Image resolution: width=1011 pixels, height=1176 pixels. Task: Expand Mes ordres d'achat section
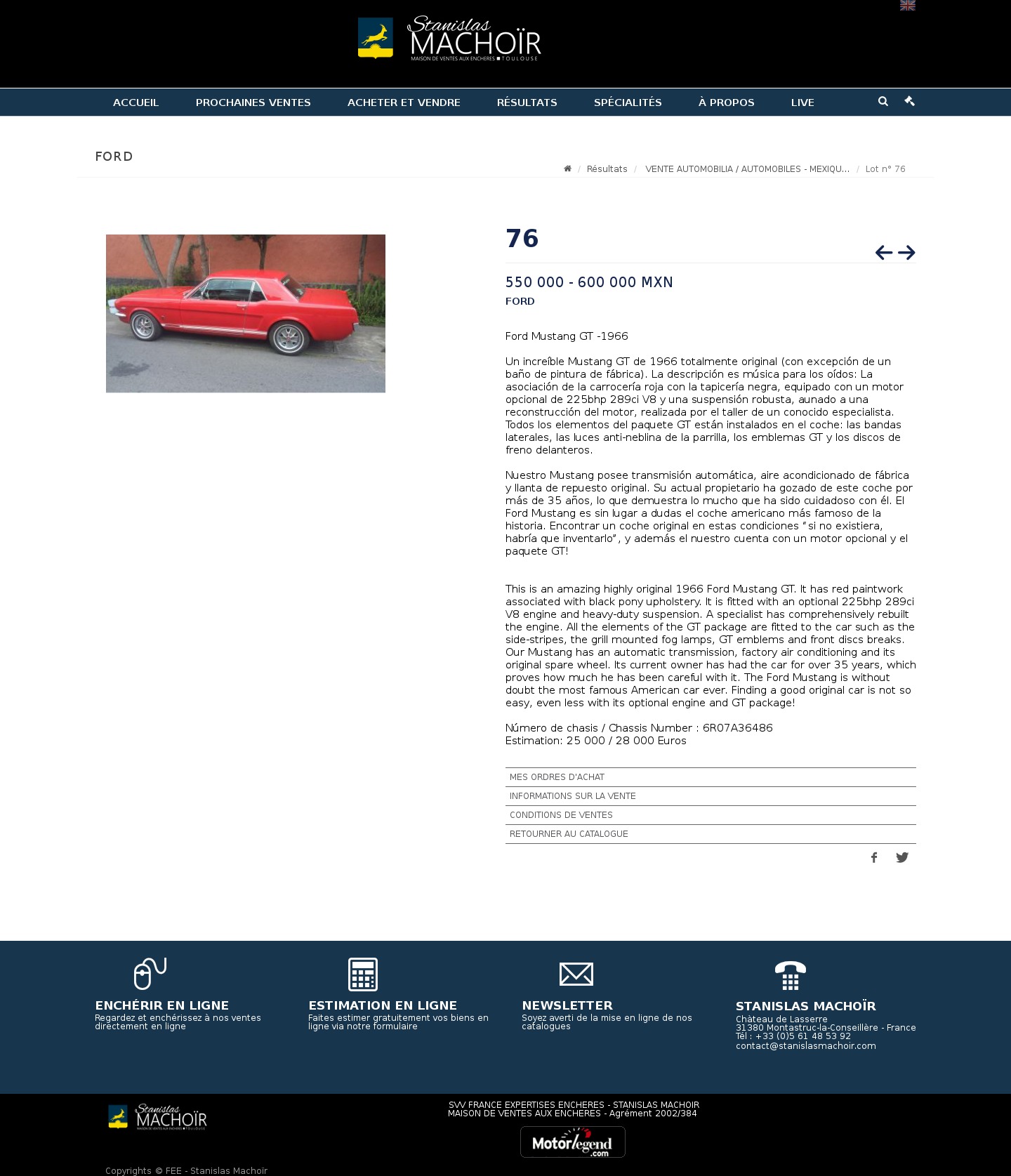coord(711,777)
